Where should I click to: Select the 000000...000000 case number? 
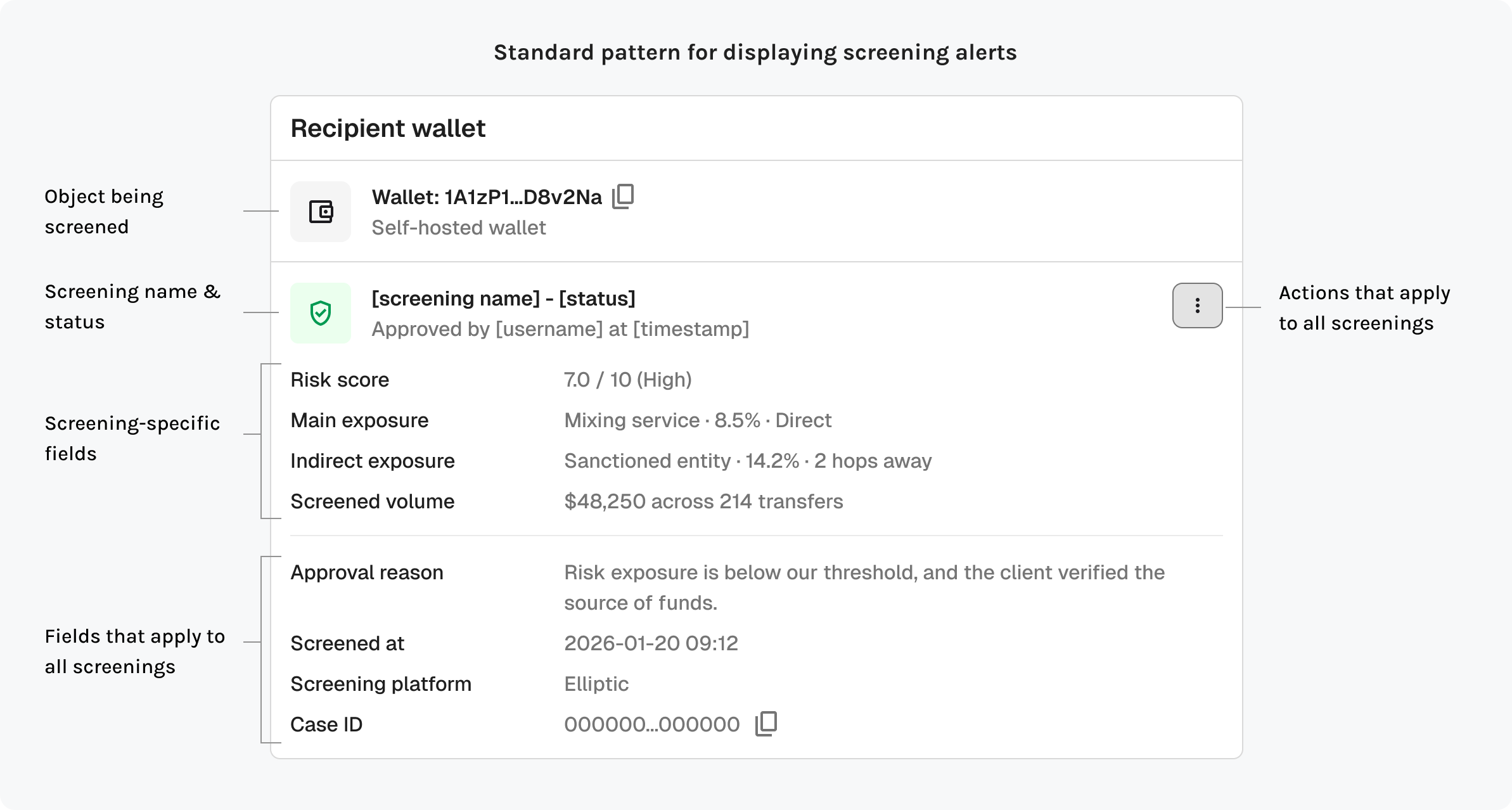click(652, 724)
